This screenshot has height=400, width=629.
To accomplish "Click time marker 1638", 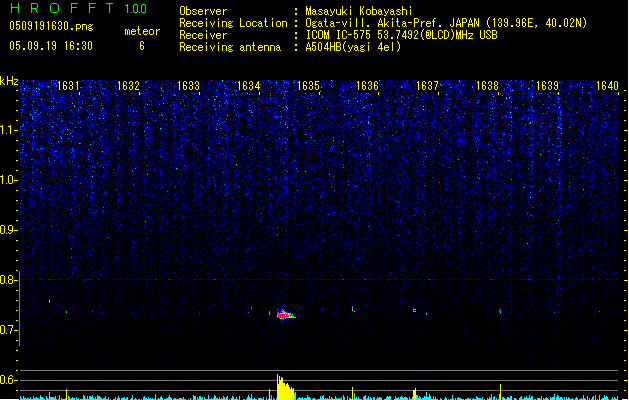I will coord(487,86).
